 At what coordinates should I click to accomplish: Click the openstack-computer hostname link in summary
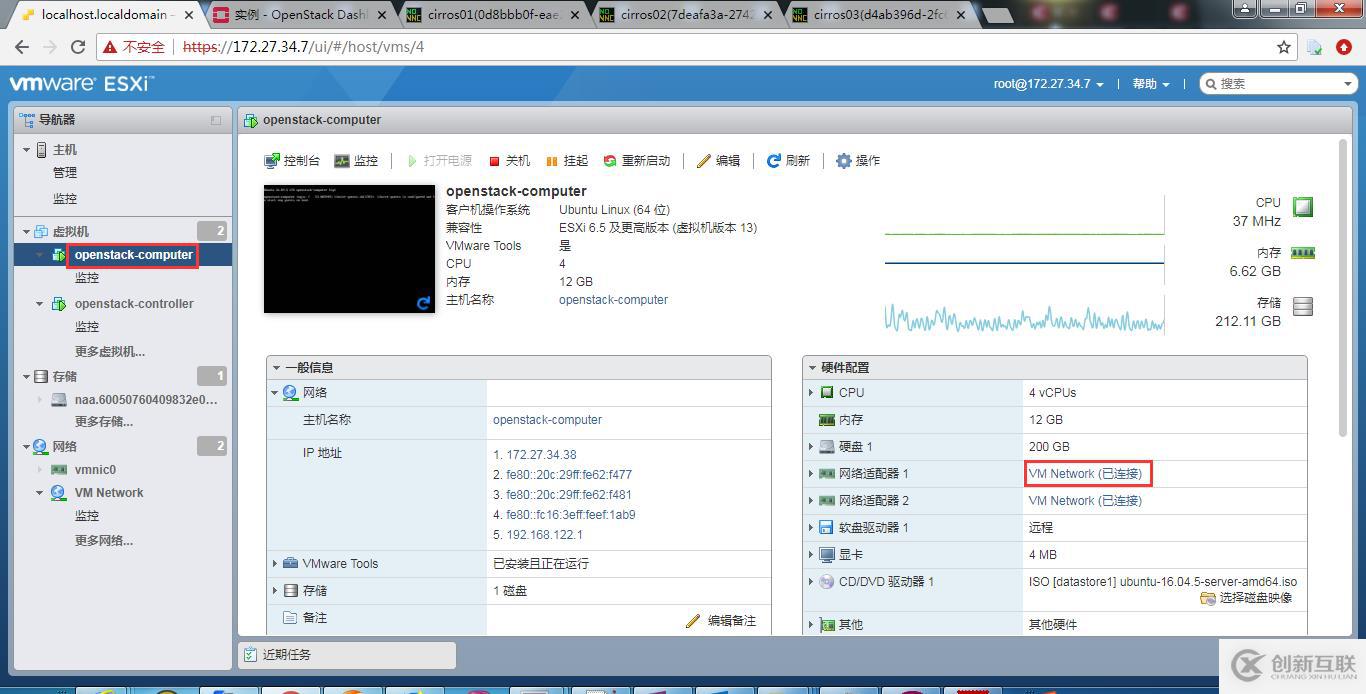613,300
